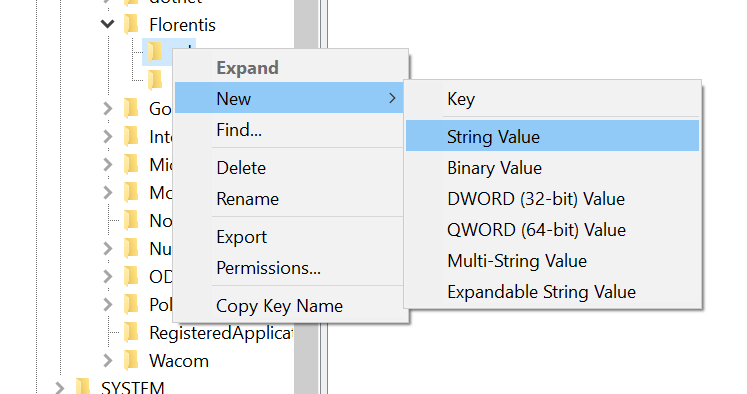The image size is (747, 394).
Task: Select the highlighted subkey folder under Florentis
Action: pos(155,52)
